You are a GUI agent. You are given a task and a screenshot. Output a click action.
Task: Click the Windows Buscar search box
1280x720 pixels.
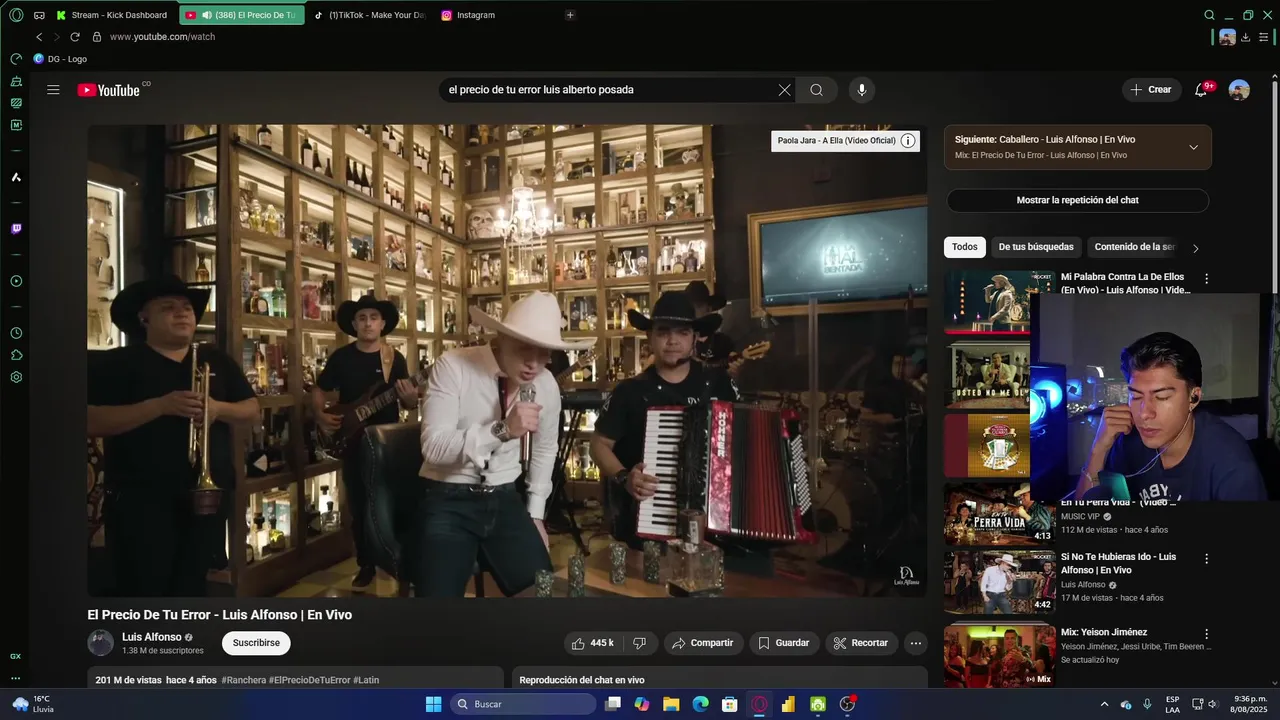click(523, 704)
